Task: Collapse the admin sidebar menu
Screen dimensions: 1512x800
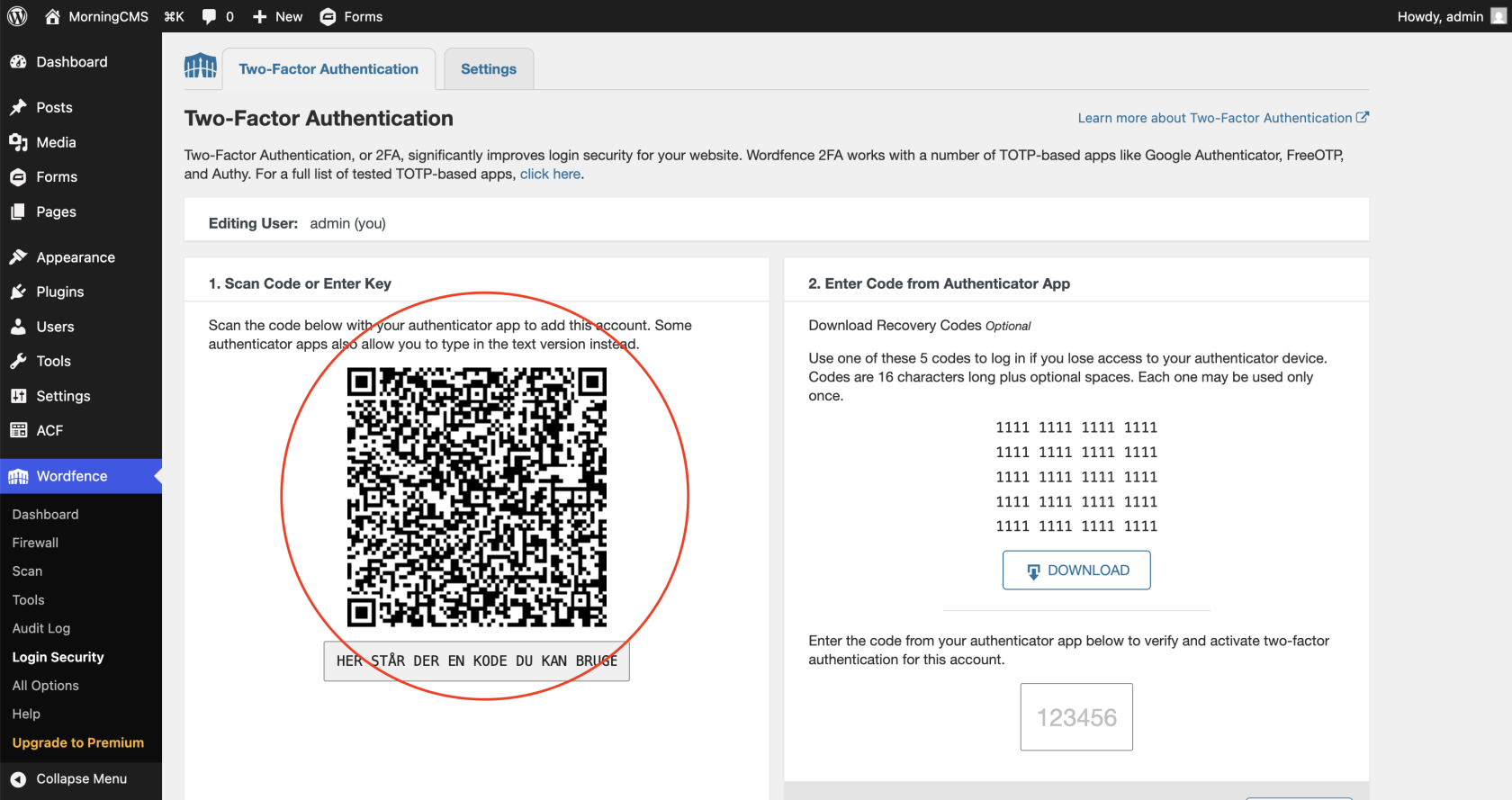Action: [x=81, y=779]
